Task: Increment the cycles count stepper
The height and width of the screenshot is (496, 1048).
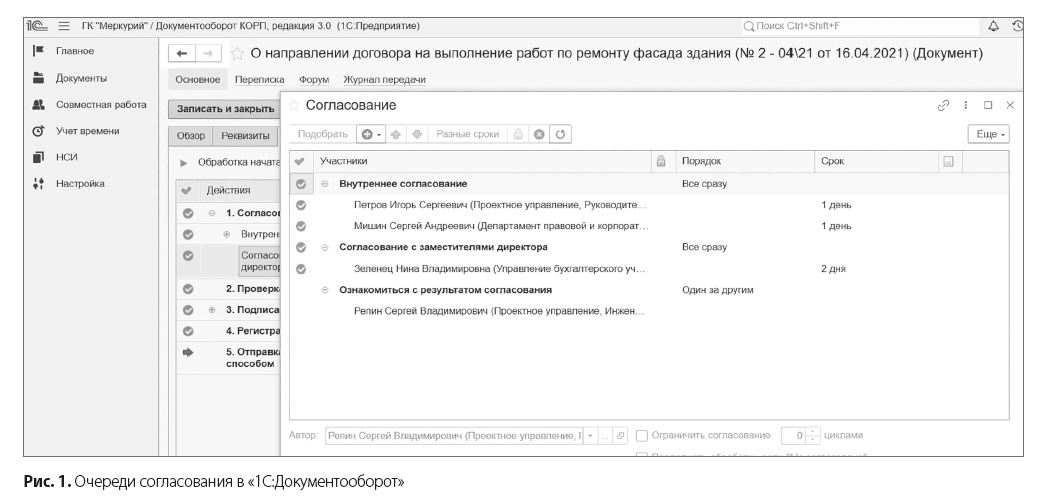Action: coord(812,432)
